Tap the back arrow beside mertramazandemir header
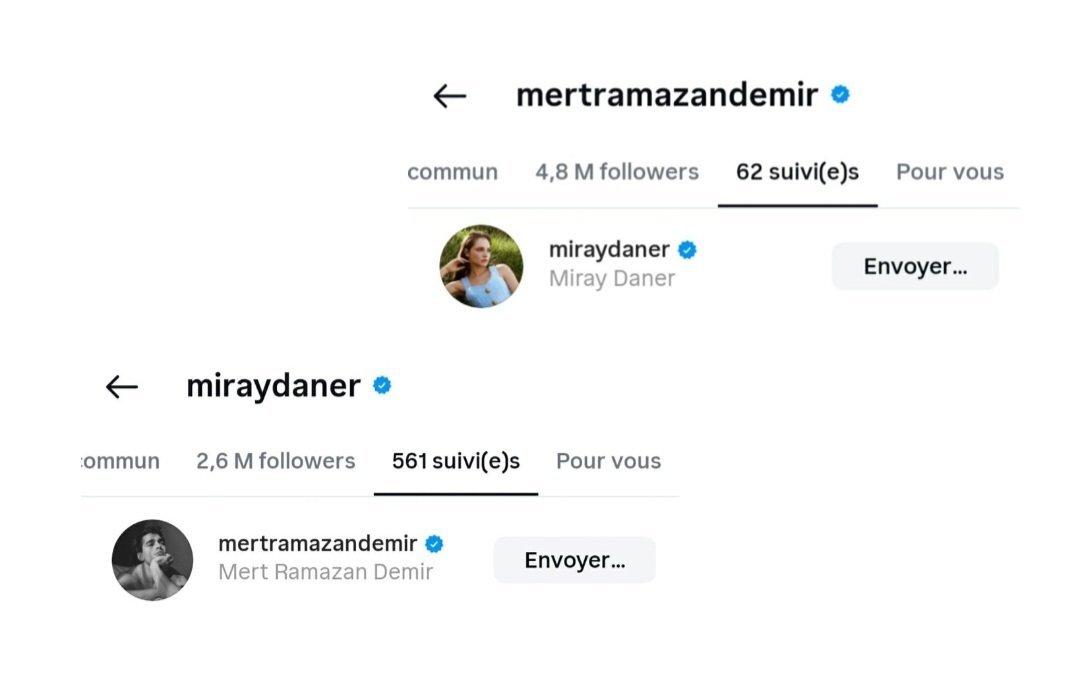 point(450,96)
